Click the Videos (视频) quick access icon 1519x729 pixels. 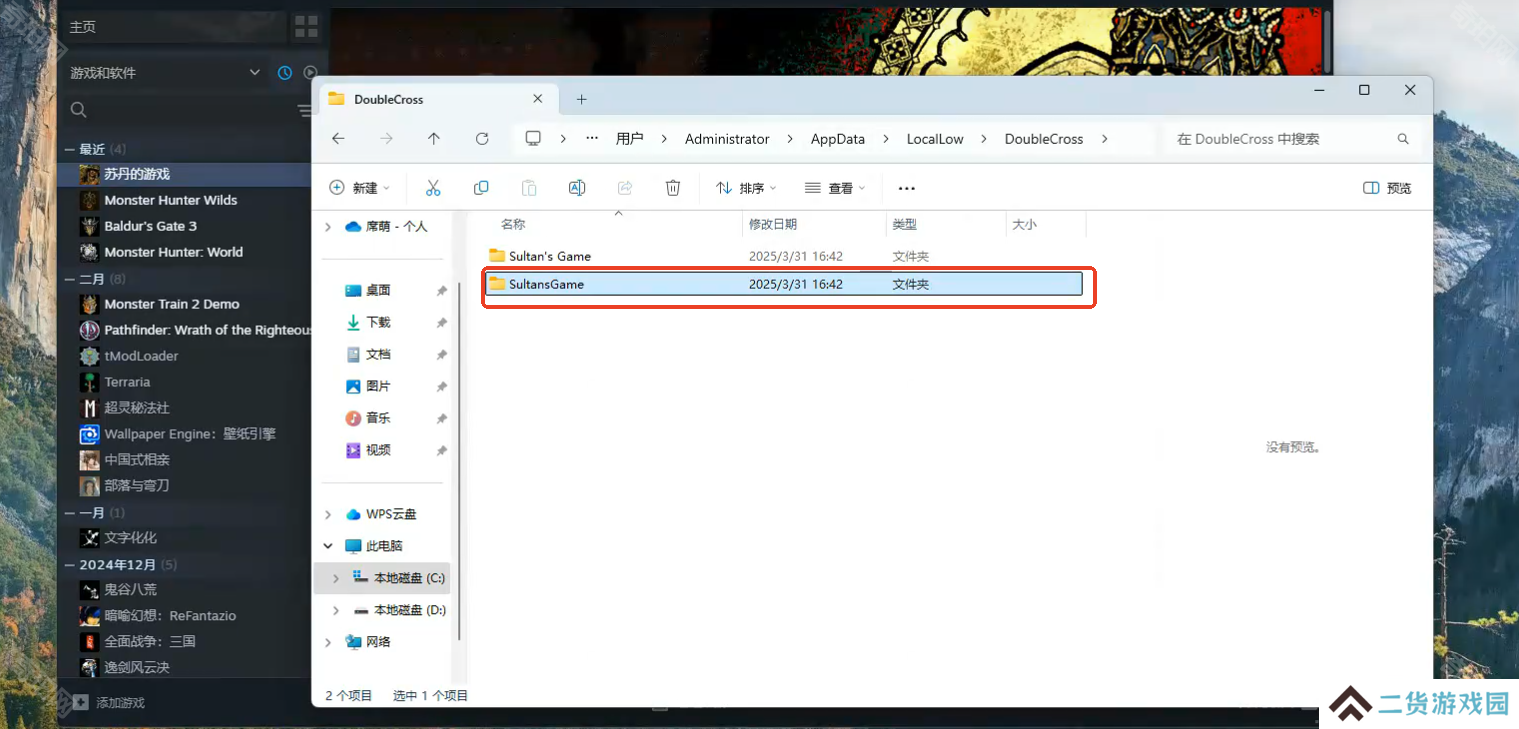[353, 450]
